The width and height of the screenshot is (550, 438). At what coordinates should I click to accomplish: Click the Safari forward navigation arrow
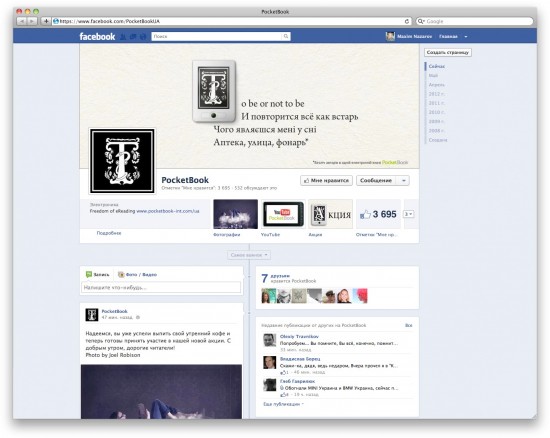coord(32,21)
